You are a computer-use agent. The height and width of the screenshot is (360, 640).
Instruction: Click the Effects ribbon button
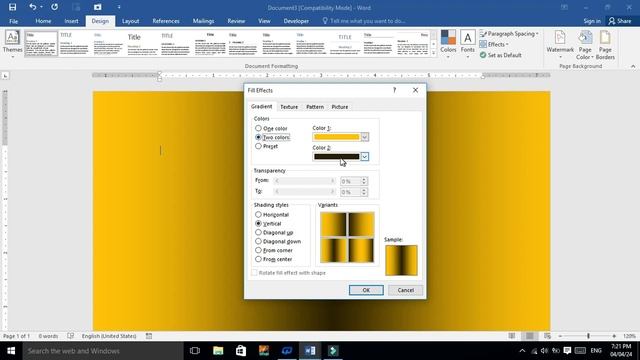coord(493,44)
